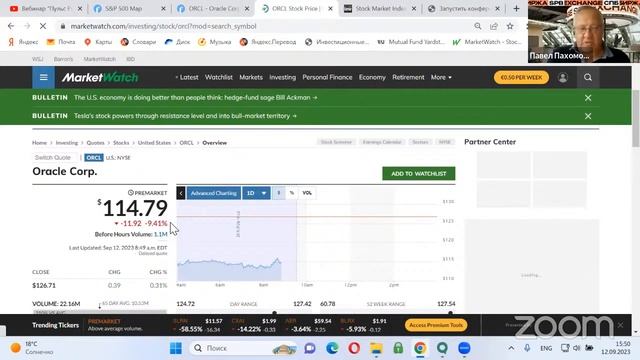
Task: Open Personal Finance section
Action: point(327,77)
